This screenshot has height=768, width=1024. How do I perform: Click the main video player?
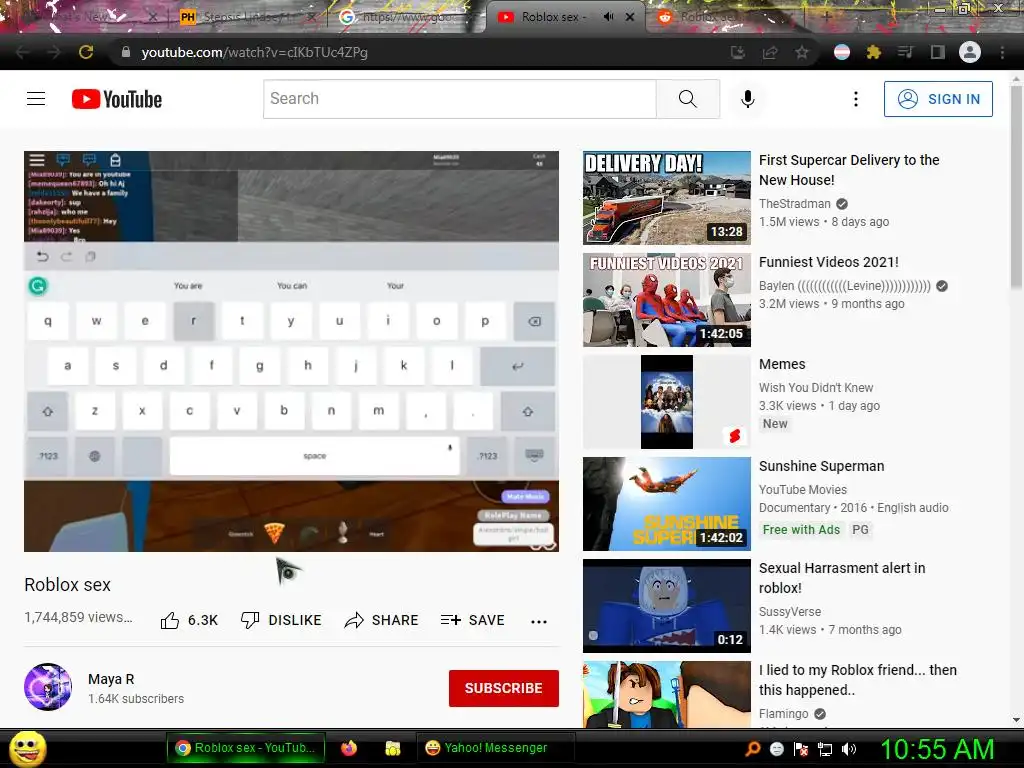291,351
